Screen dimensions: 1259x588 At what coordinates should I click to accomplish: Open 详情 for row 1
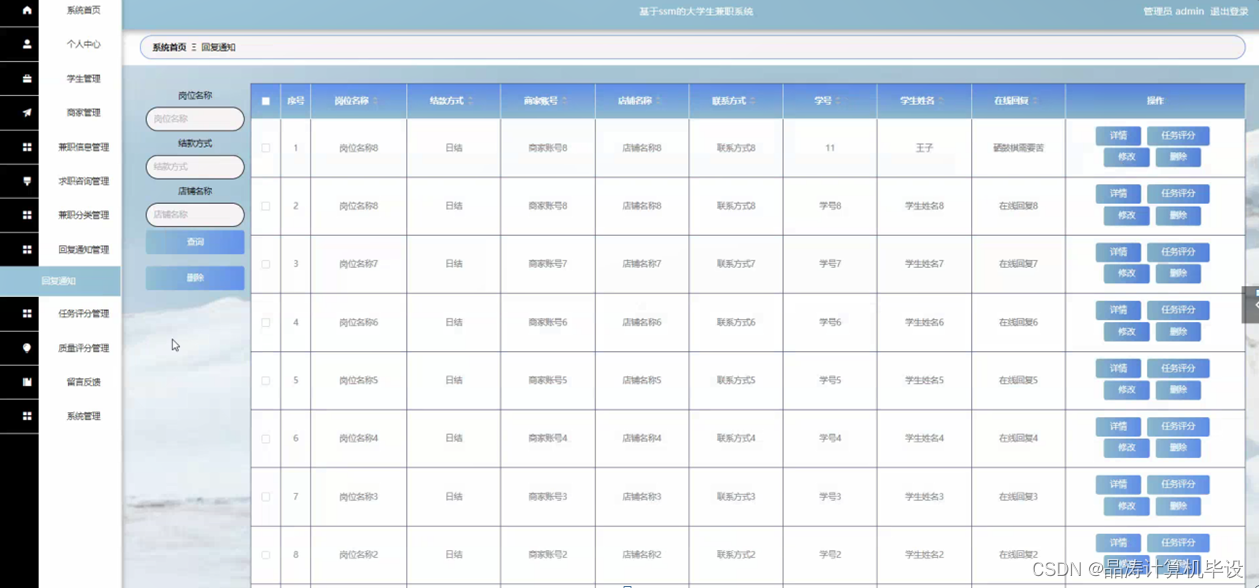click(1118, 136)
